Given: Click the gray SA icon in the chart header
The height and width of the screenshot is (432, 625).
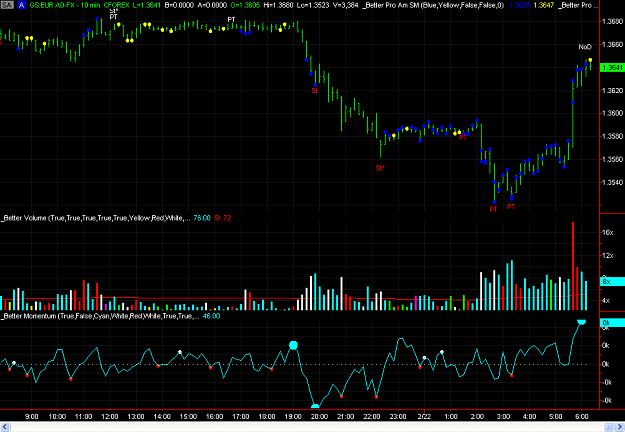Looking at the screenshot, I should point(8,5).
